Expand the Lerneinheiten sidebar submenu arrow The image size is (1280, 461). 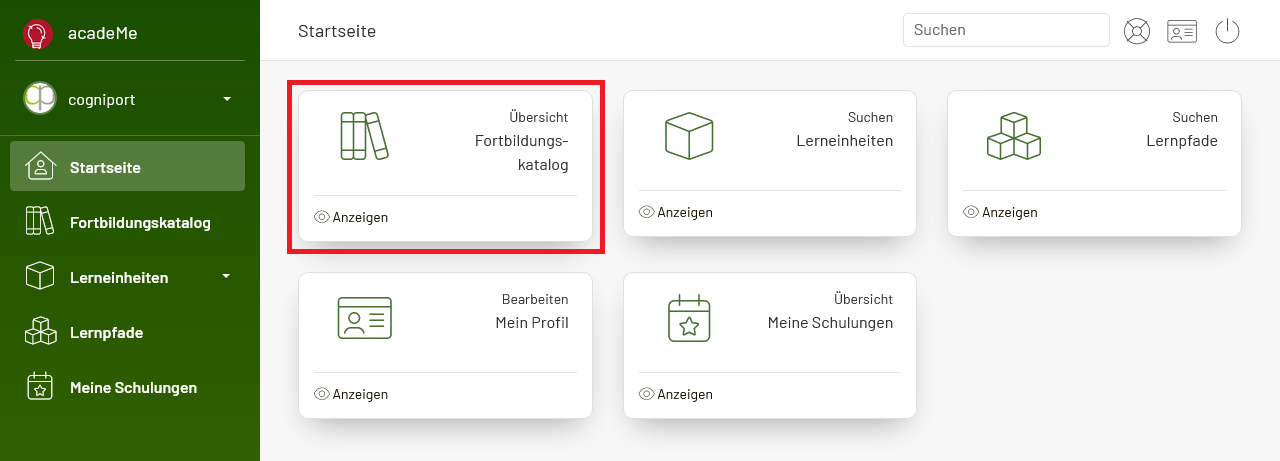[226, 276]
